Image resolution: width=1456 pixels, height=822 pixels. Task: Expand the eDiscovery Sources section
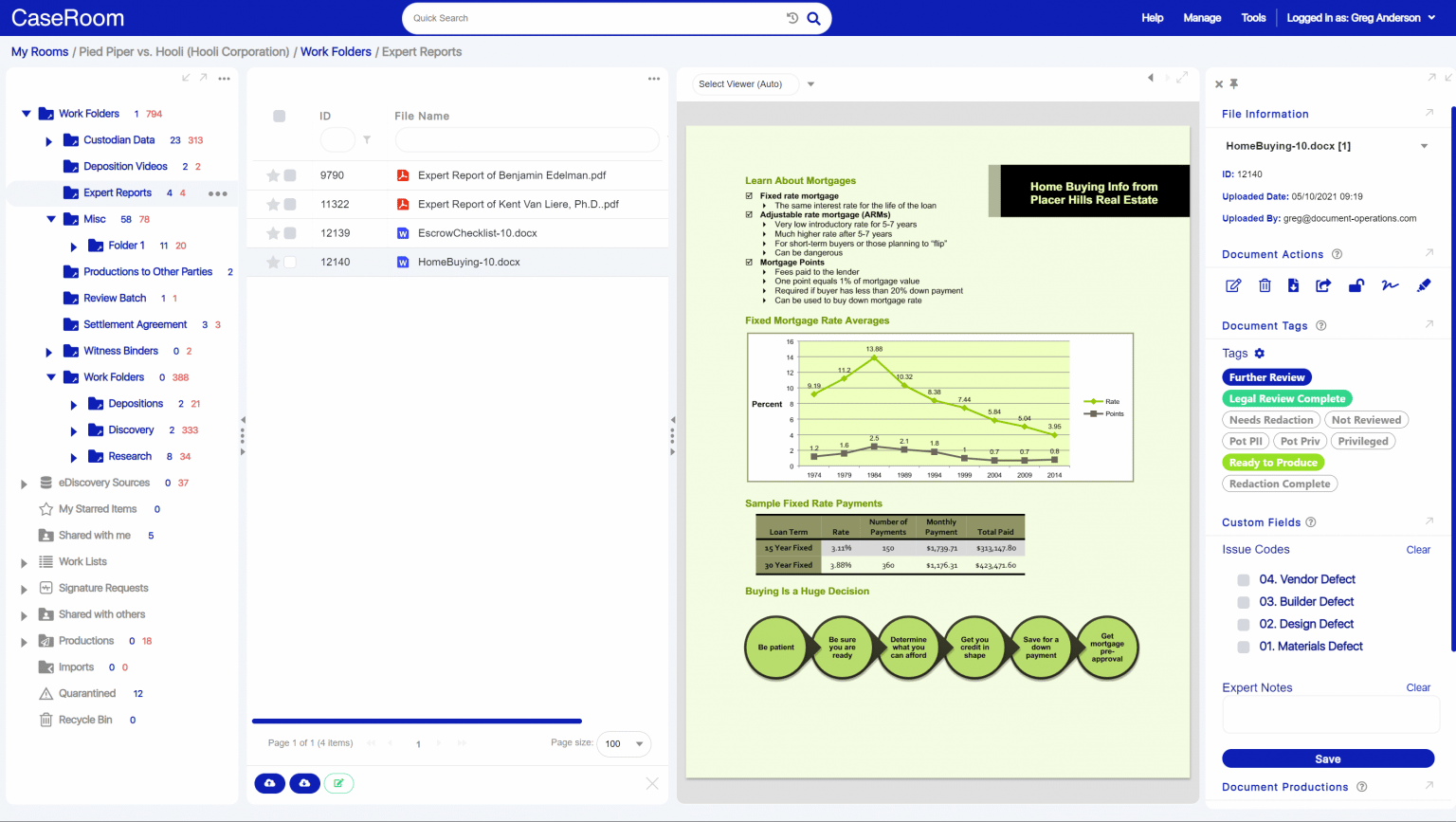[x=24, y=484]
